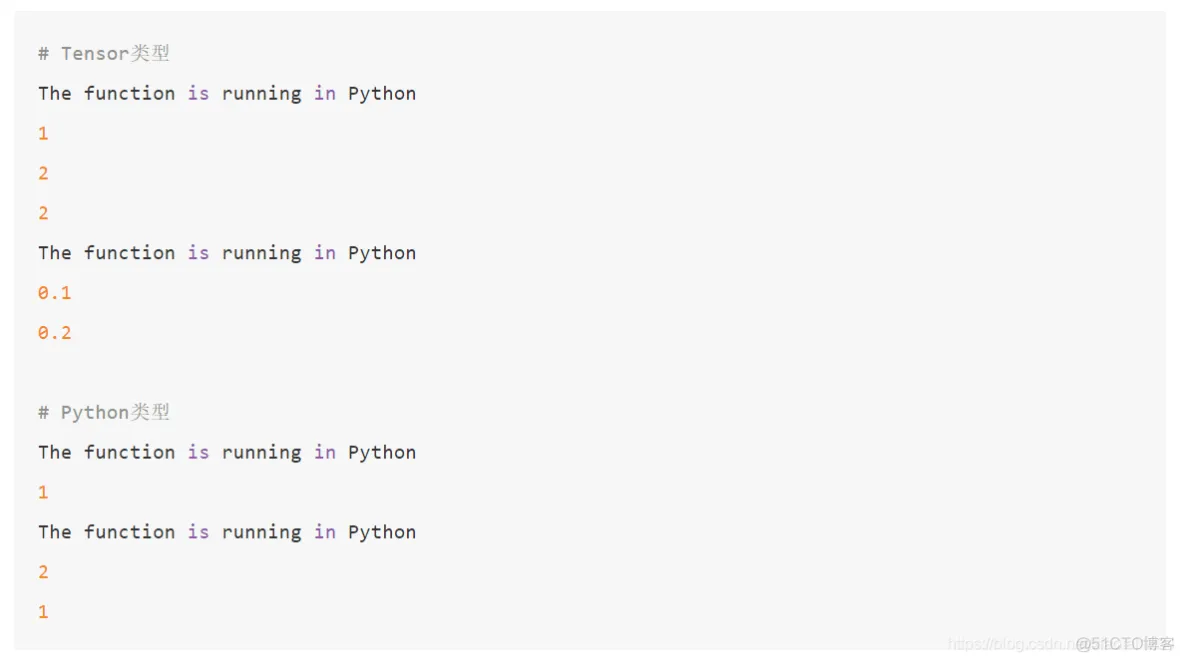Viewport: 1184px width, 662px height.
Task: Click the '# Python类型' comment line
Action: pos(104,412)
